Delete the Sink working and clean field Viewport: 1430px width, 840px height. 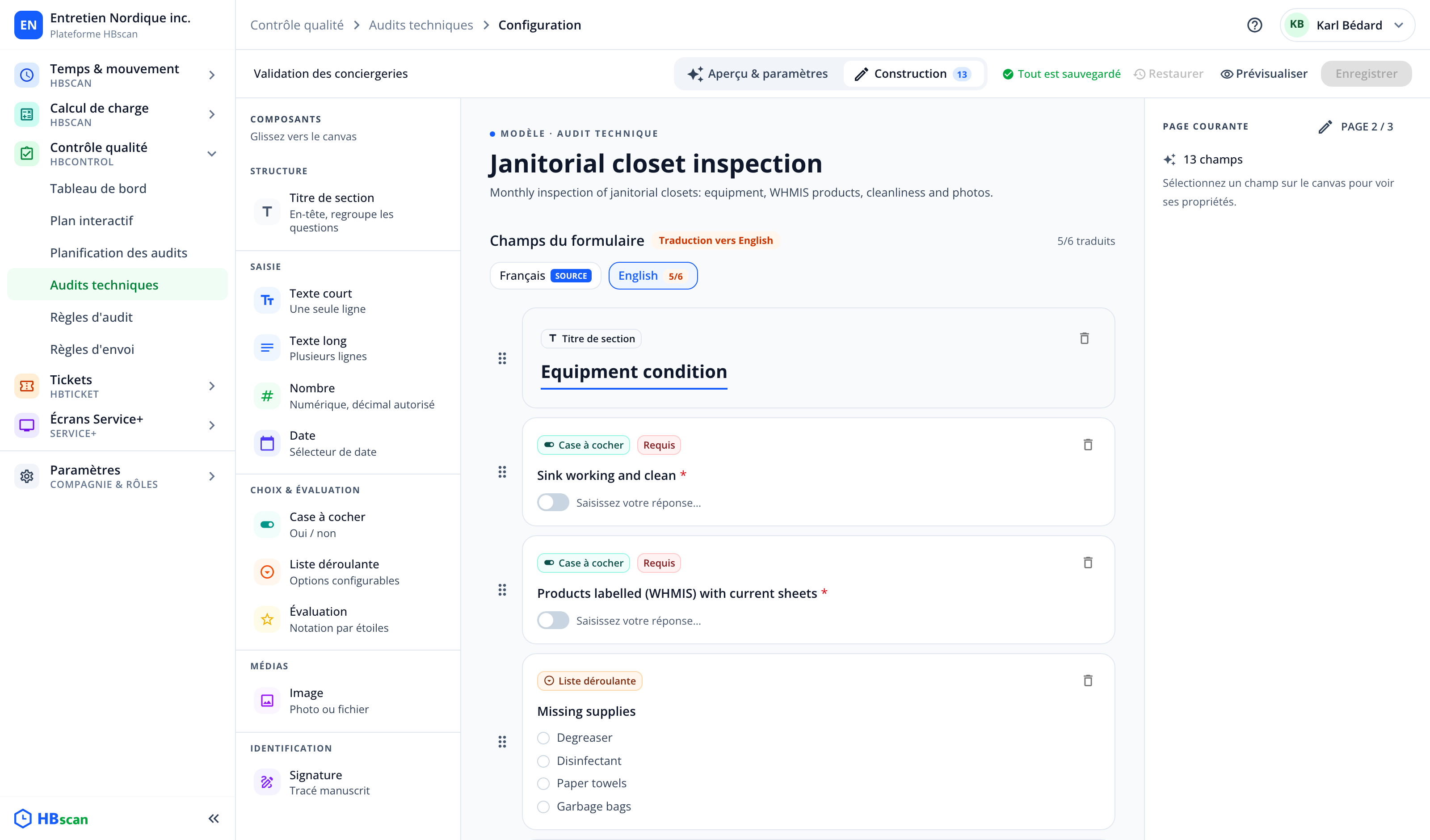click(x=1088, y=445)
